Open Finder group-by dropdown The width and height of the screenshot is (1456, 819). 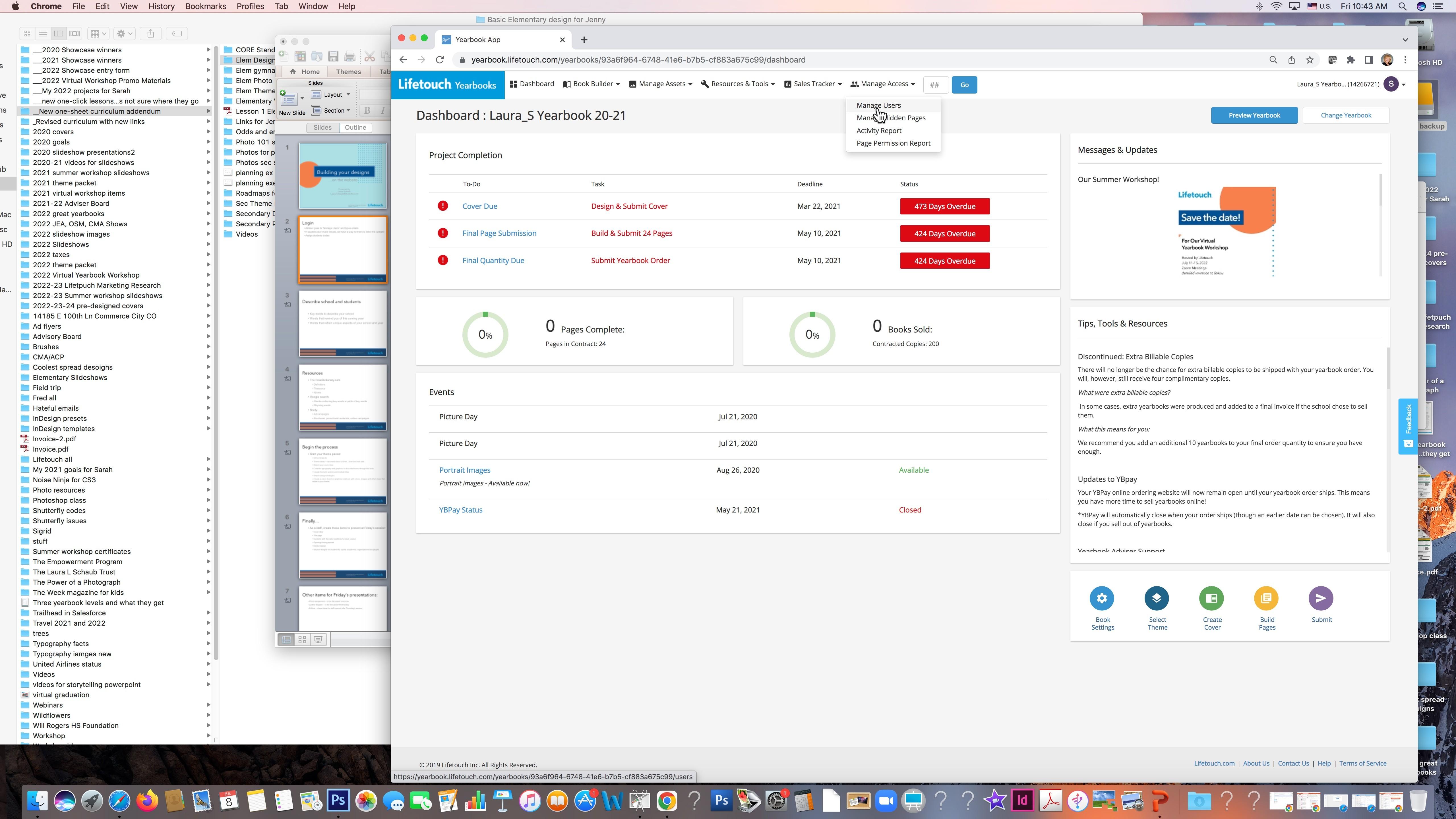click(x=98, y=33)
